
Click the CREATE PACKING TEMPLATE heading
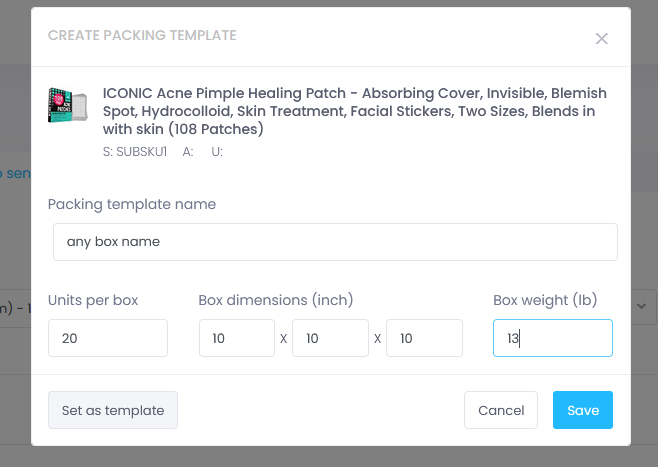142,35
